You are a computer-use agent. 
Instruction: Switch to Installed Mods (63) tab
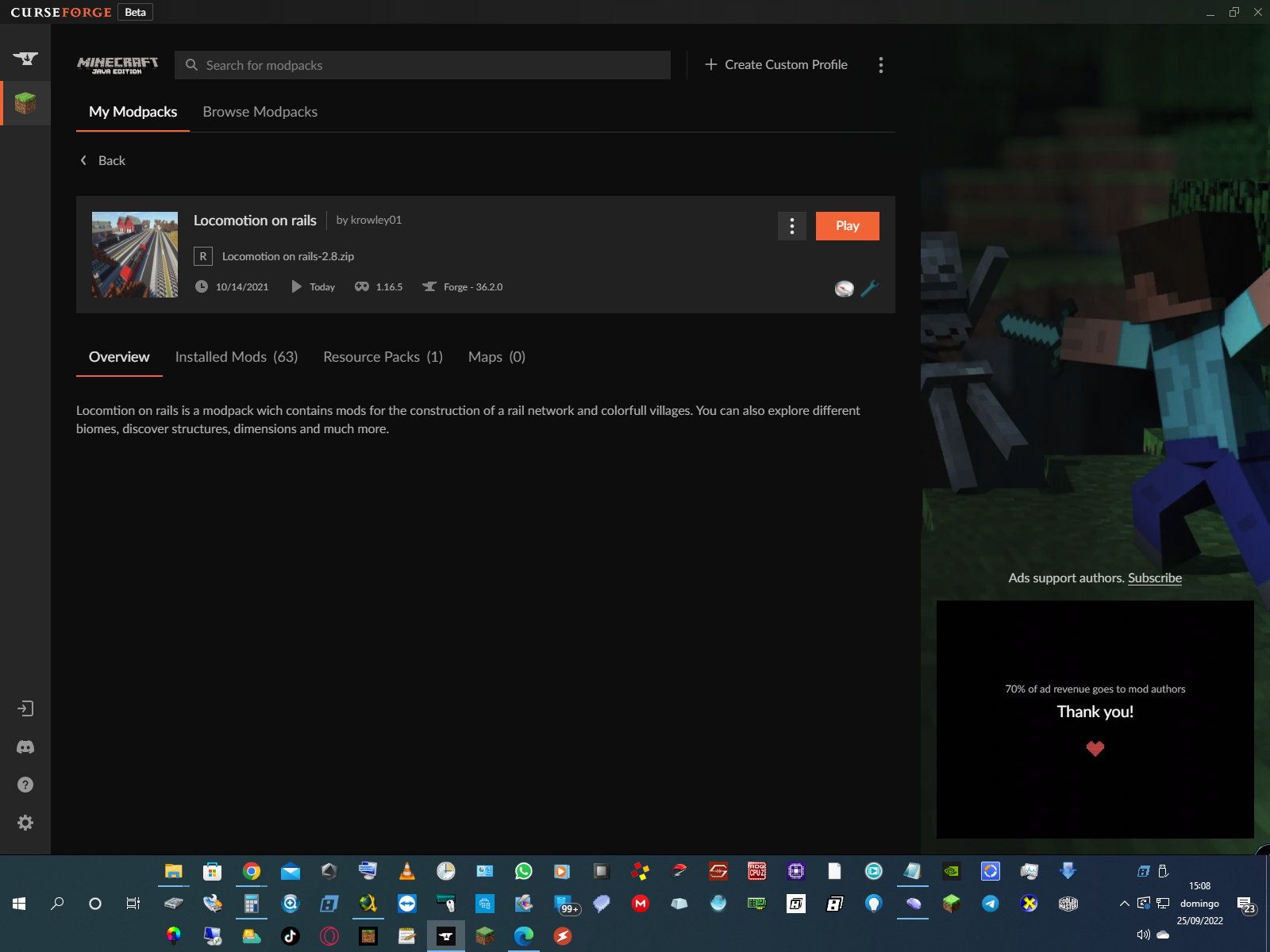[x=236, y=357]
